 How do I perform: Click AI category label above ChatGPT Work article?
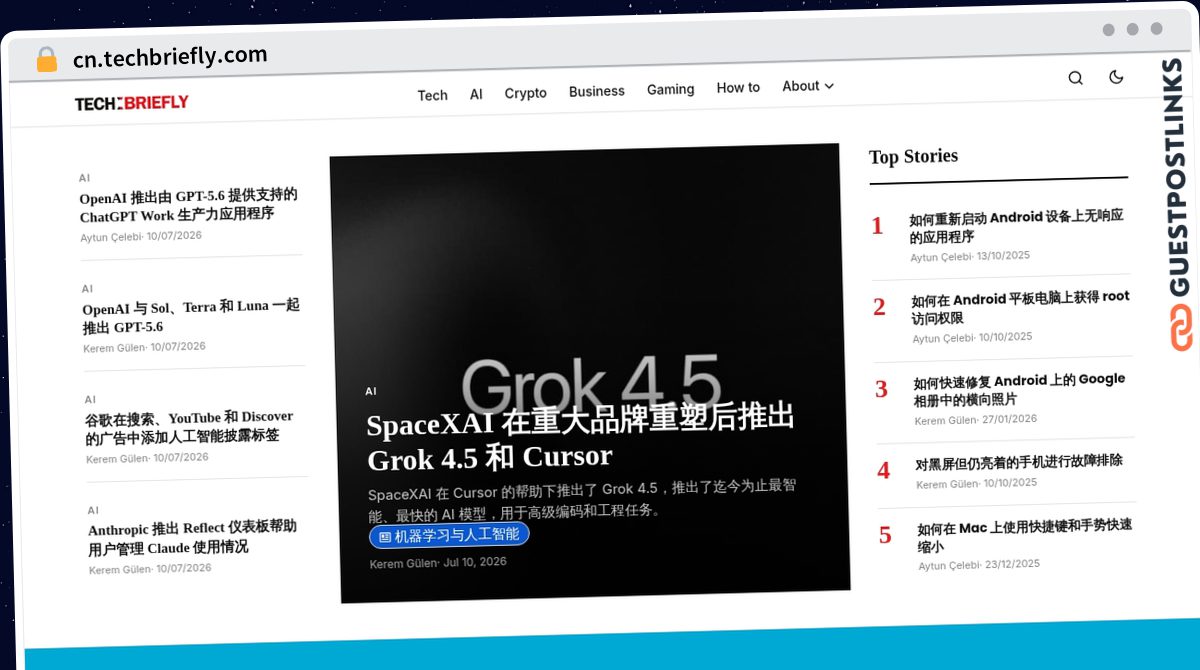coord(84,177)
